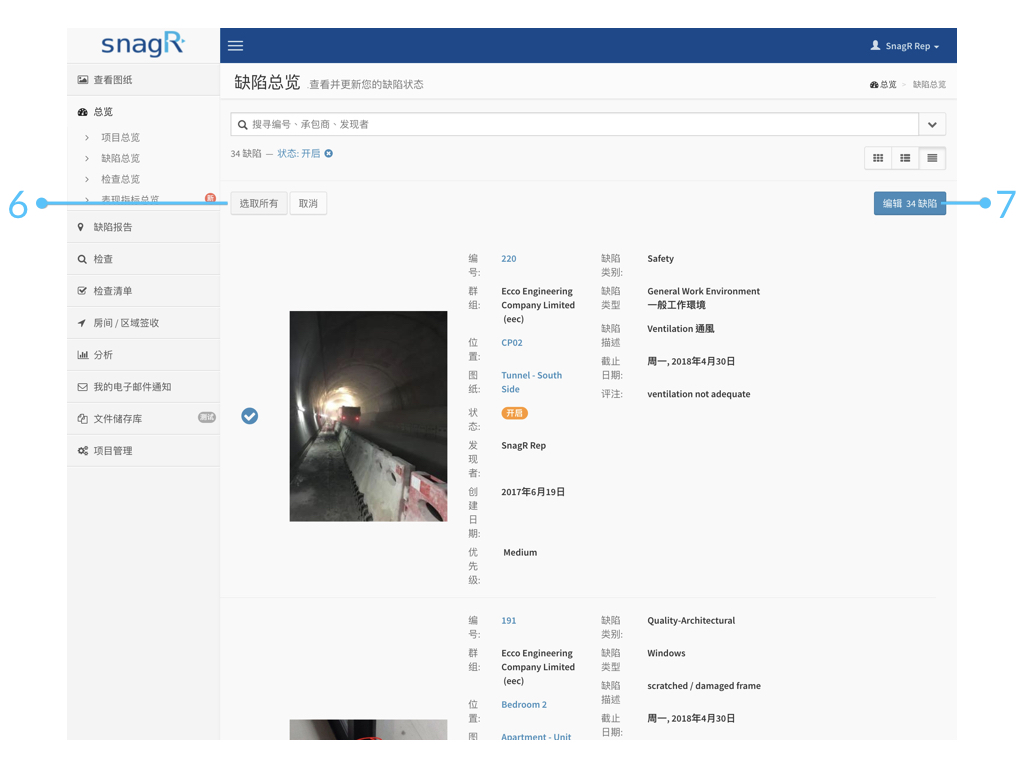
Task: Open Bedroom 2 location link
Action: 524,704
